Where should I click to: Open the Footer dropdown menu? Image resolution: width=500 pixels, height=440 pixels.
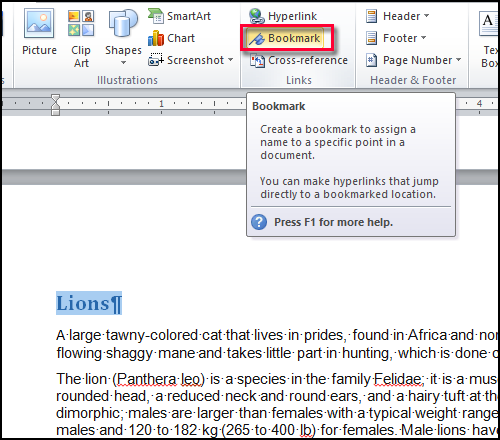click(x=396, y=38)
